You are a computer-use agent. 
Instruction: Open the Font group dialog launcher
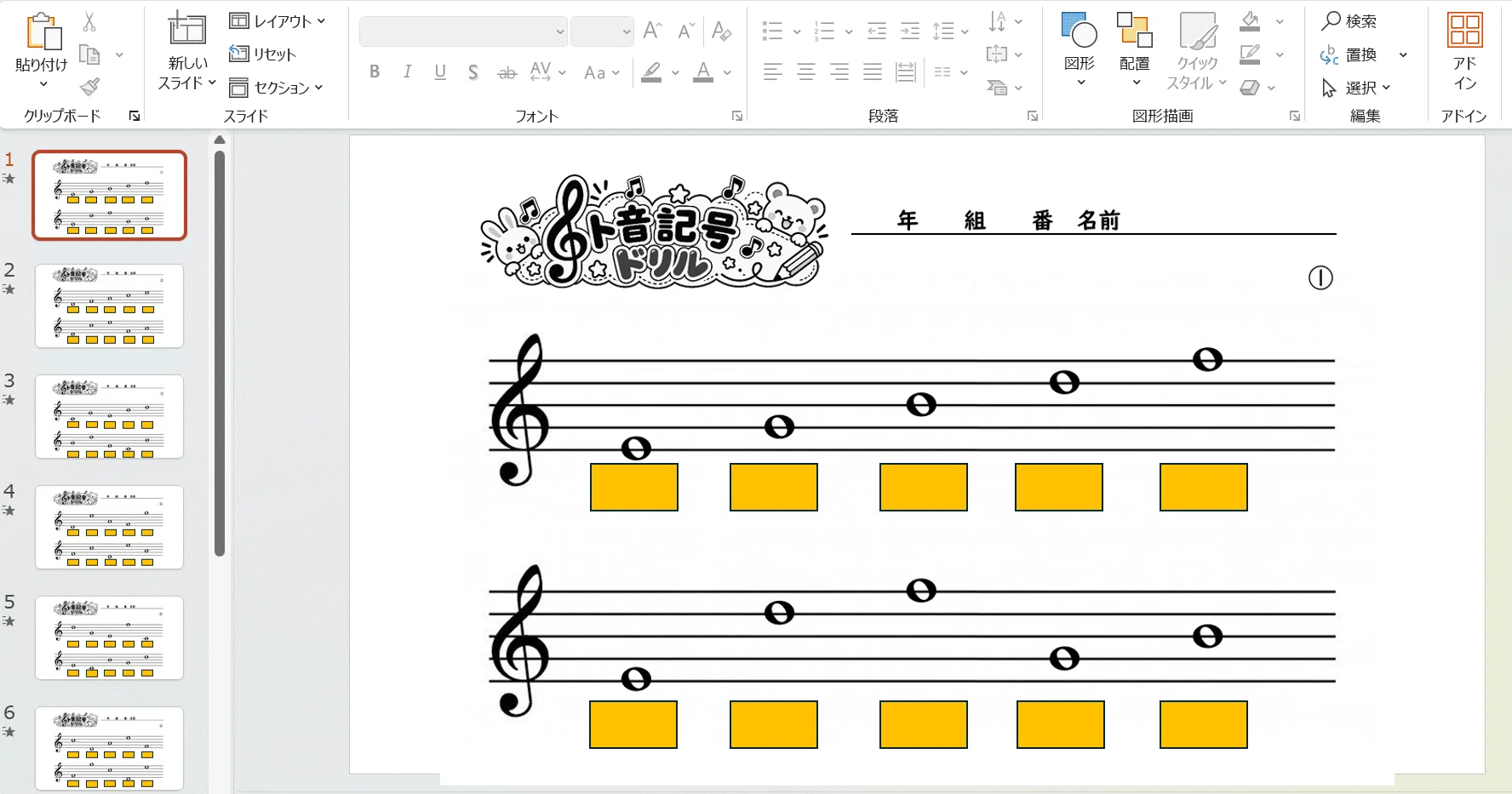coord(737,116)
